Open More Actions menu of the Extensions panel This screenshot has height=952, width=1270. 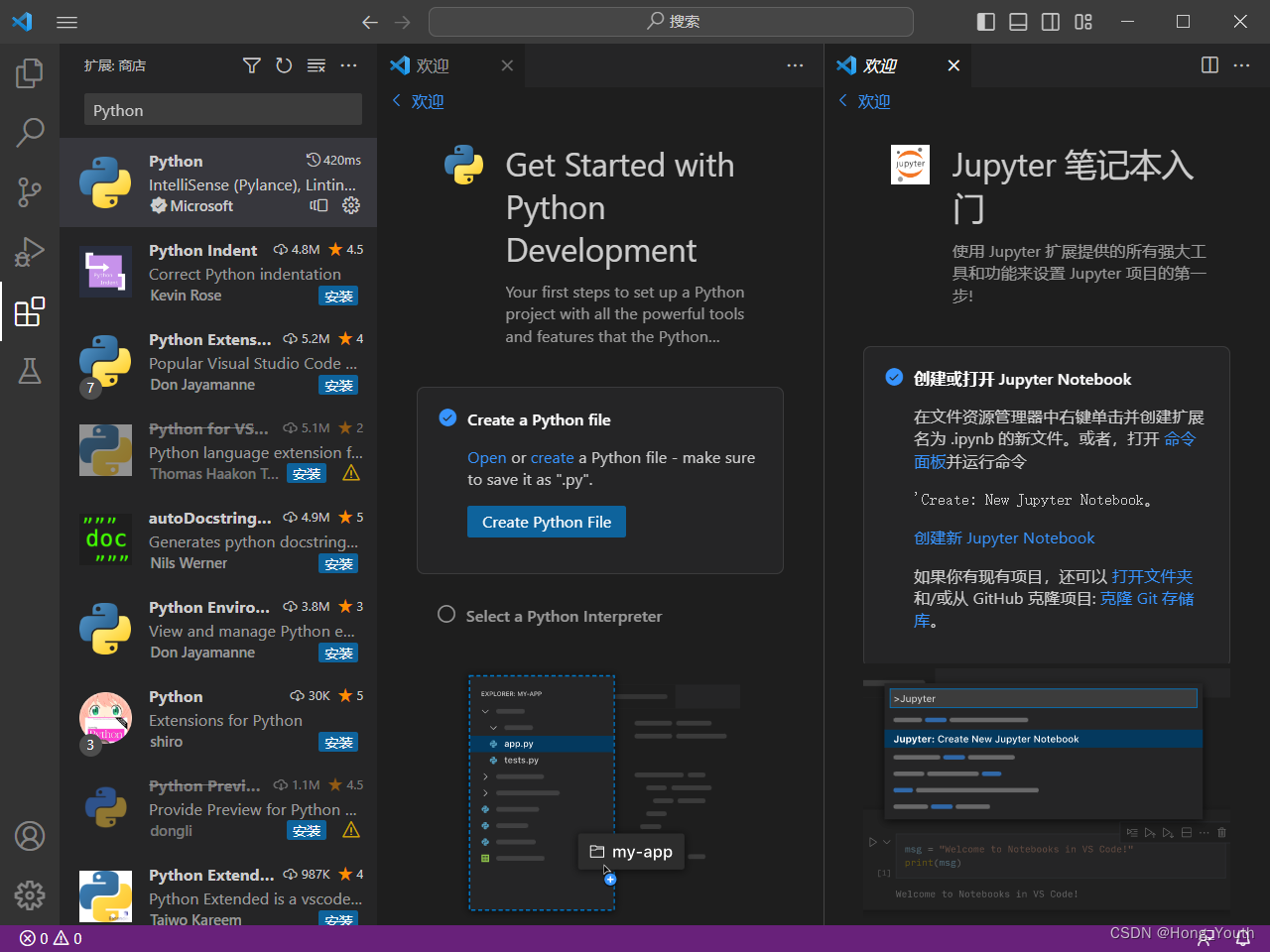[348, 64]
